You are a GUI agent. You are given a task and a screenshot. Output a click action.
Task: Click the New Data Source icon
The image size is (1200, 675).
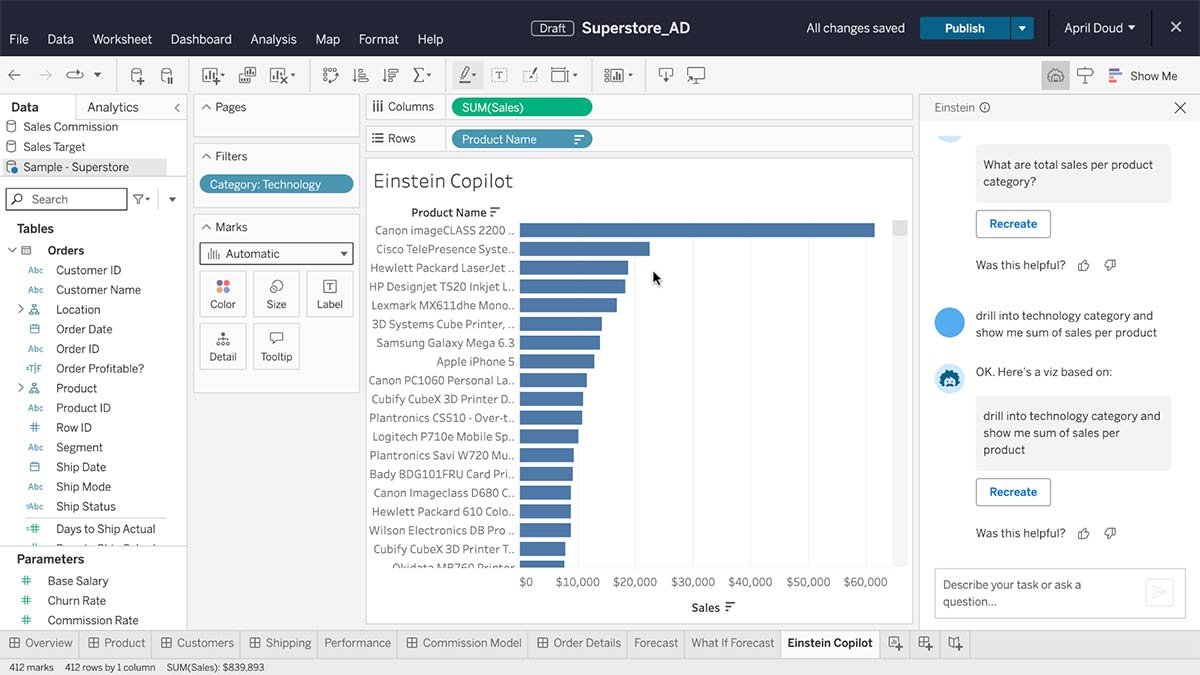click(137, 76)
